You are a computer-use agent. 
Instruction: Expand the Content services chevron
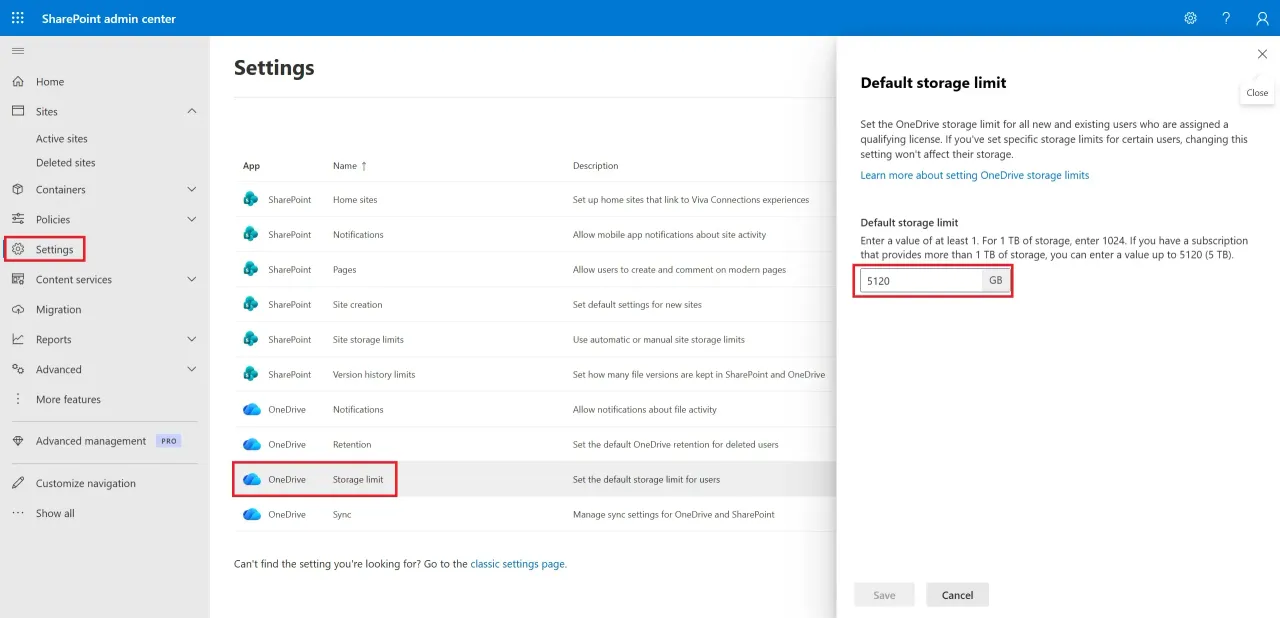[192, 280]
